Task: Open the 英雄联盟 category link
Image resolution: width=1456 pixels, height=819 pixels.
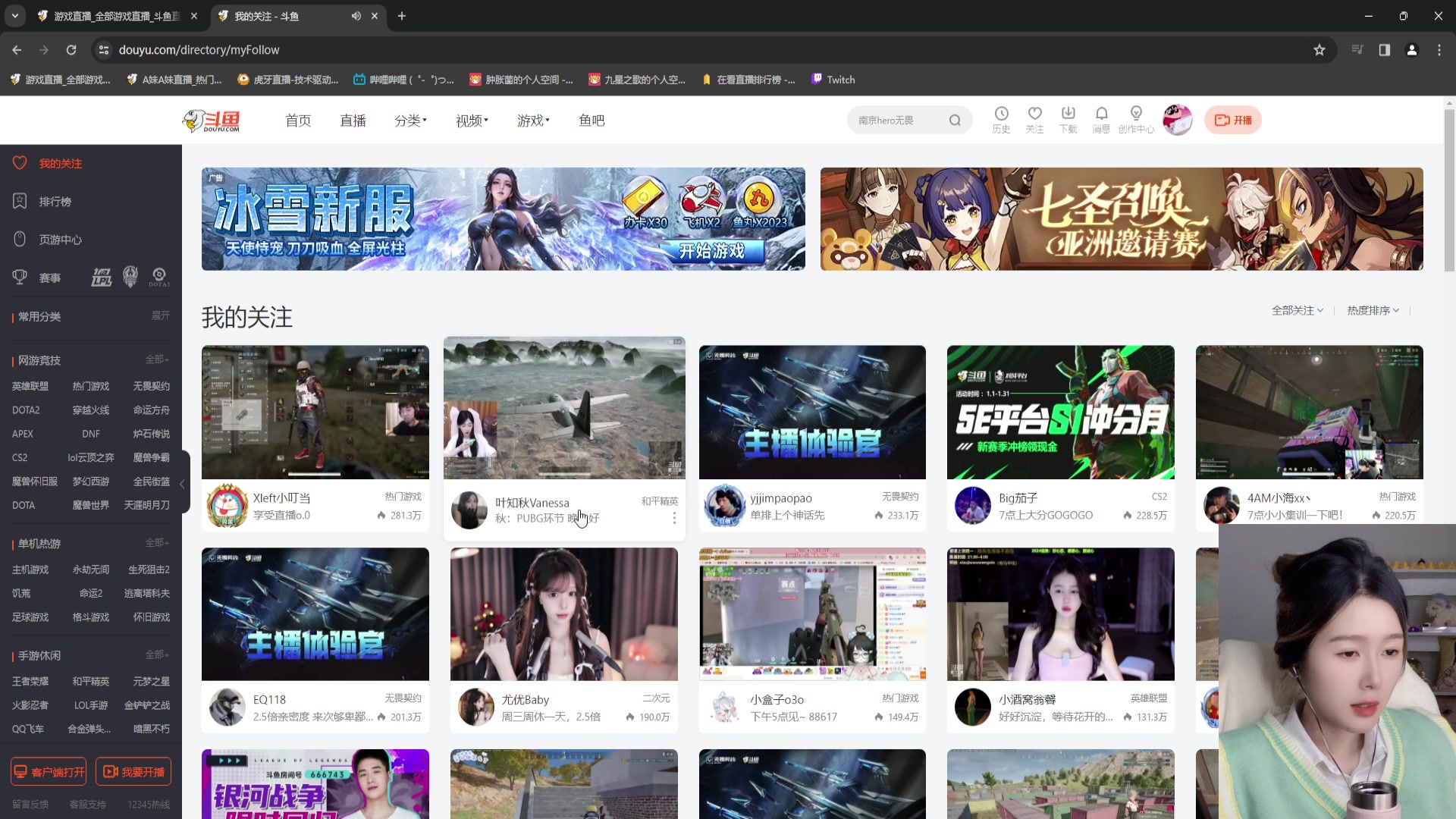Action: click(x=30, y=387)
